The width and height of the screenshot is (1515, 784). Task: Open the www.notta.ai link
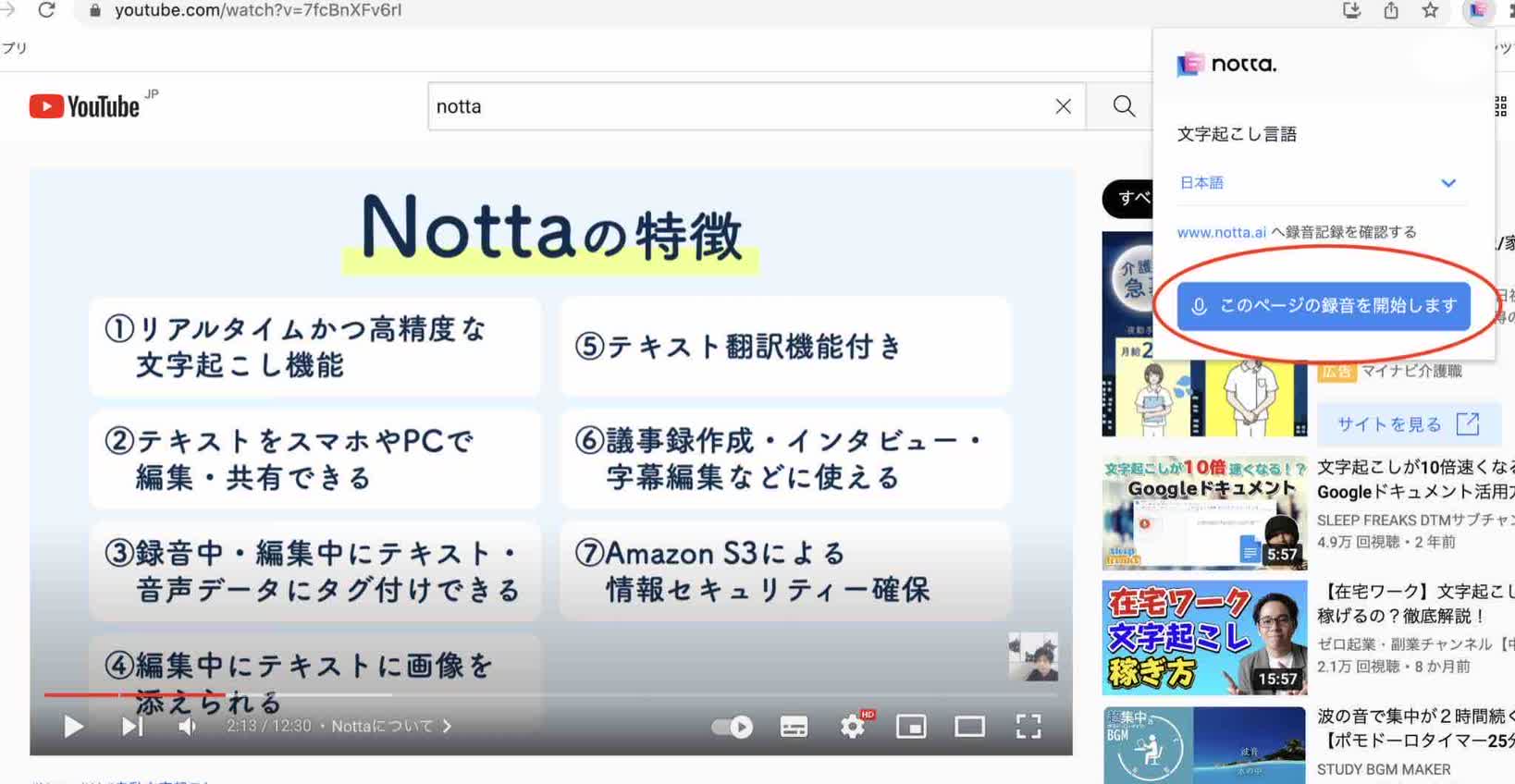(x=1221, y=232)
